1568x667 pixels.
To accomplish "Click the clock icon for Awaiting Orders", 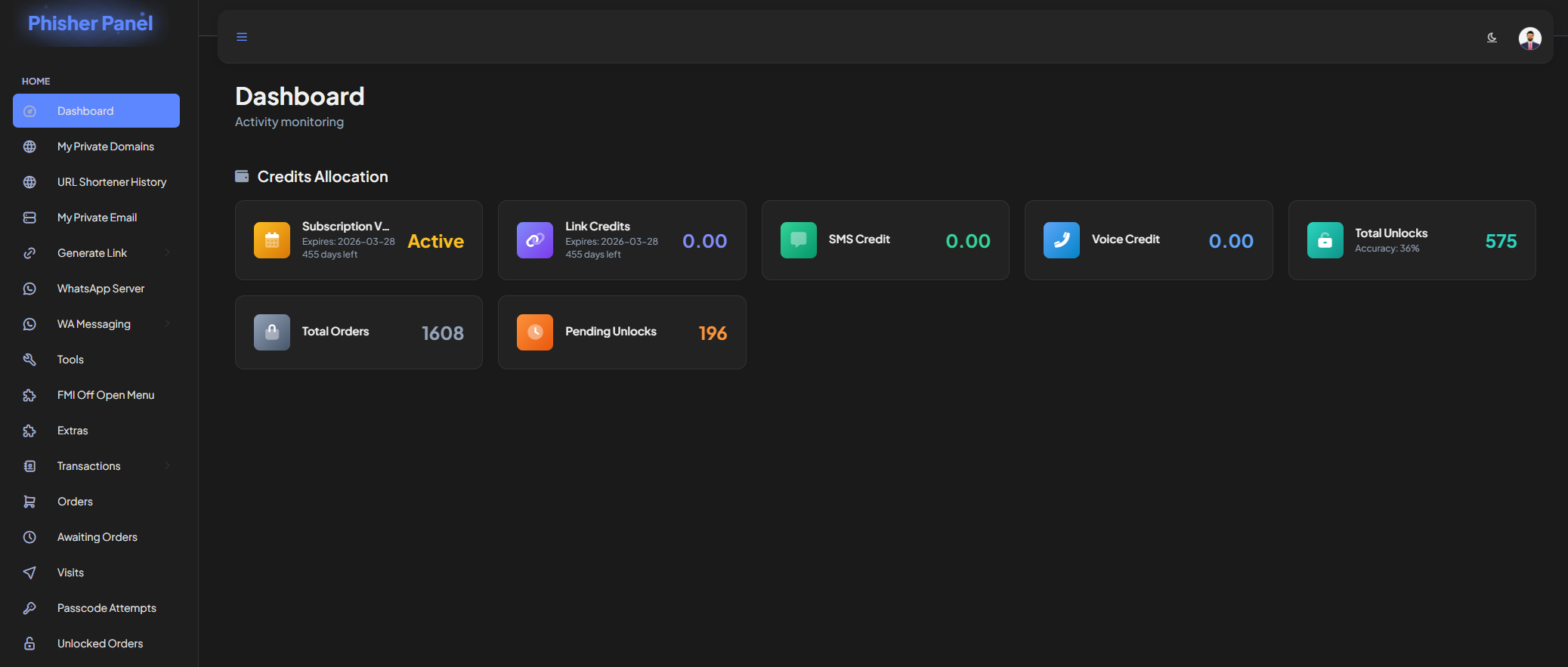I will [29, 537].
